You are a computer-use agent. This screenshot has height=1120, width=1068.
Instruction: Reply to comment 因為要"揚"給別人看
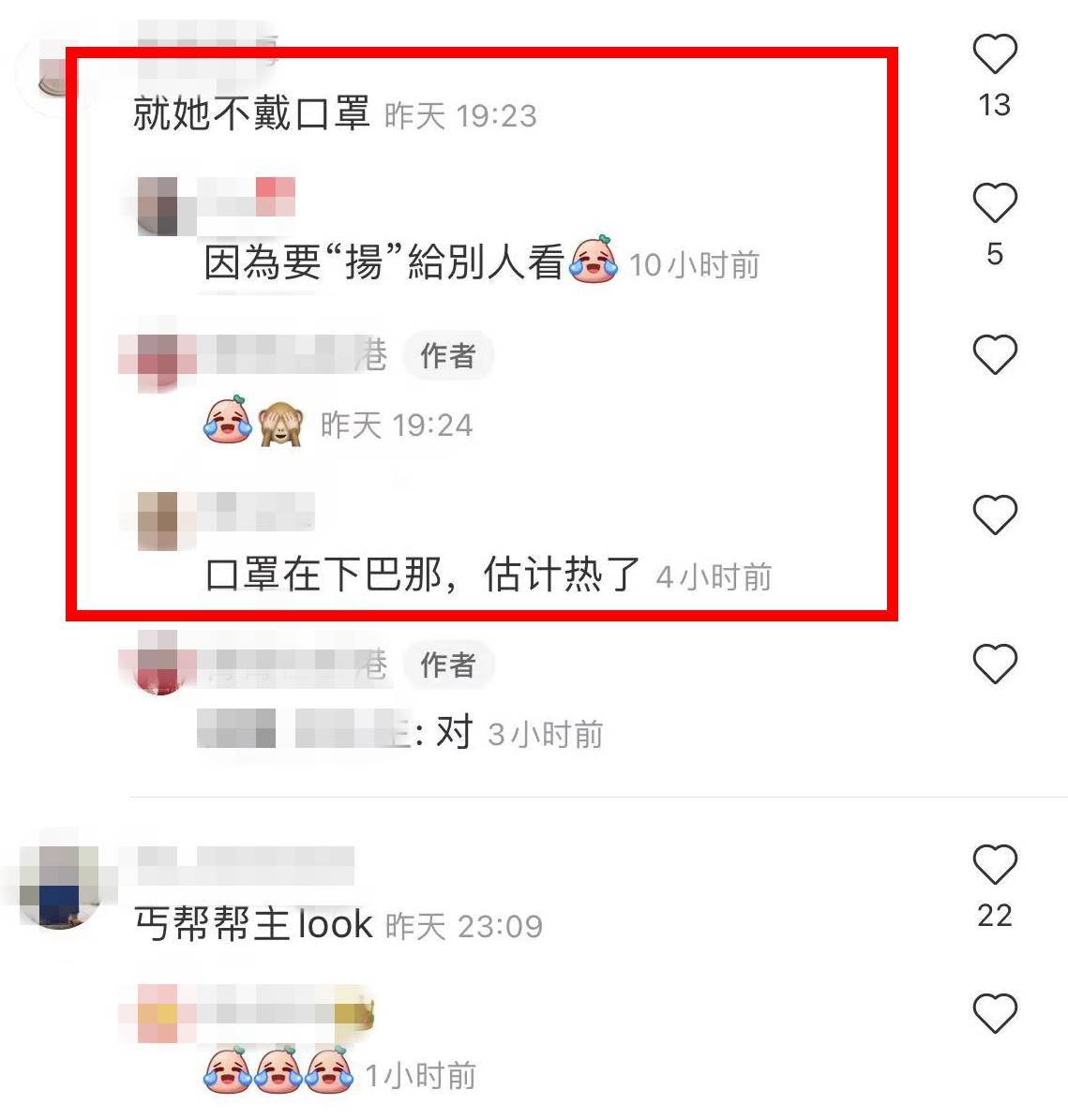(384, 262)
